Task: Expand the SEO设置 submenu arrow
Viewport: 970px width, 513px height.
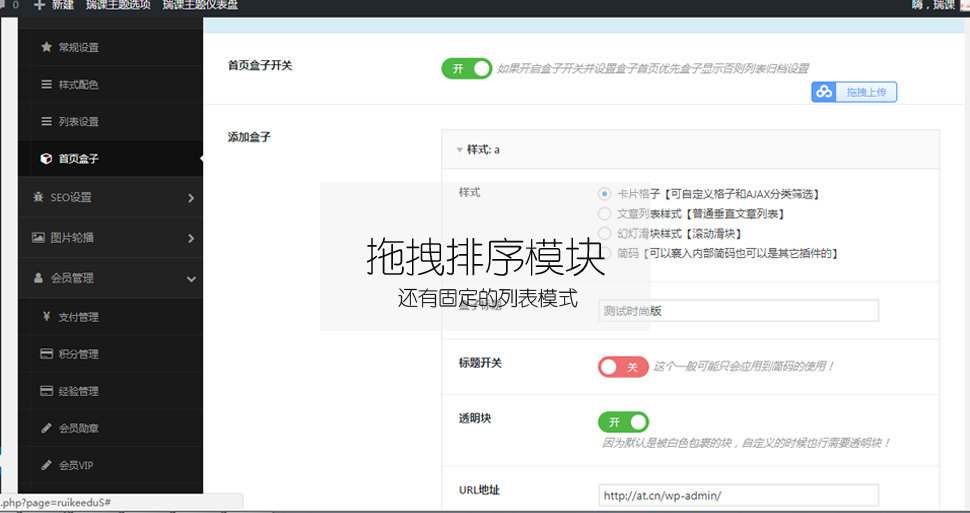Action: pos(190,198)
